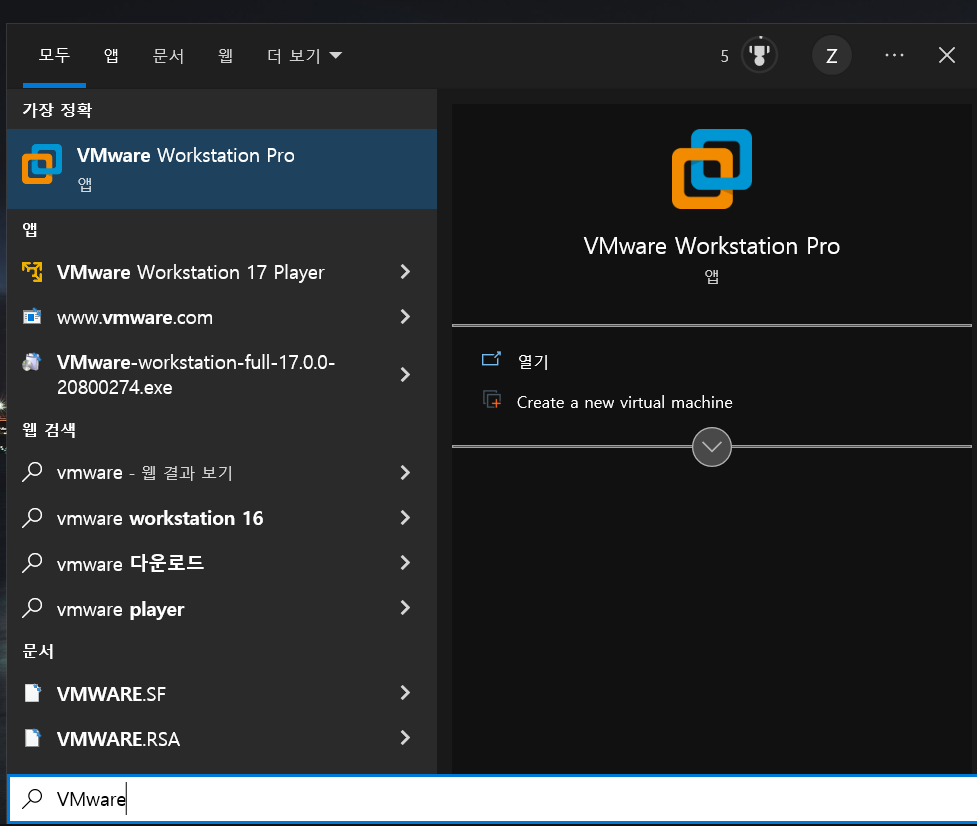This screenshot has width=977, height=826.
Task: Expand the 'vmware workstation 16' chevron
Action: (405, 517)
